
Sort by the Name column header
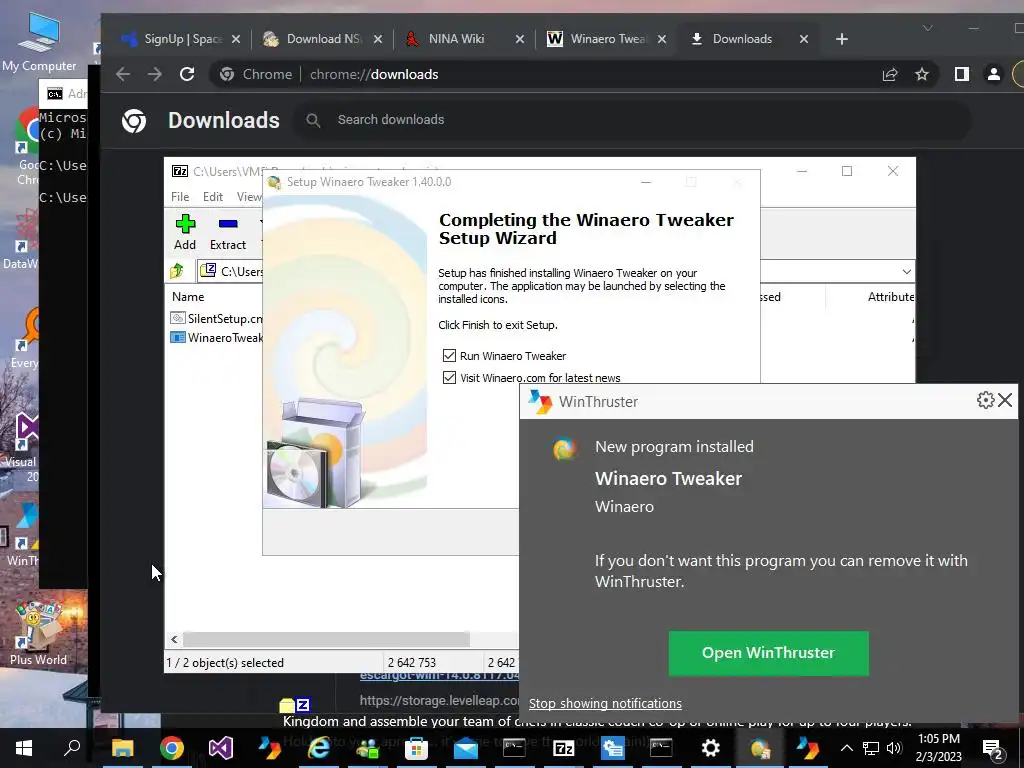point(188,296)
